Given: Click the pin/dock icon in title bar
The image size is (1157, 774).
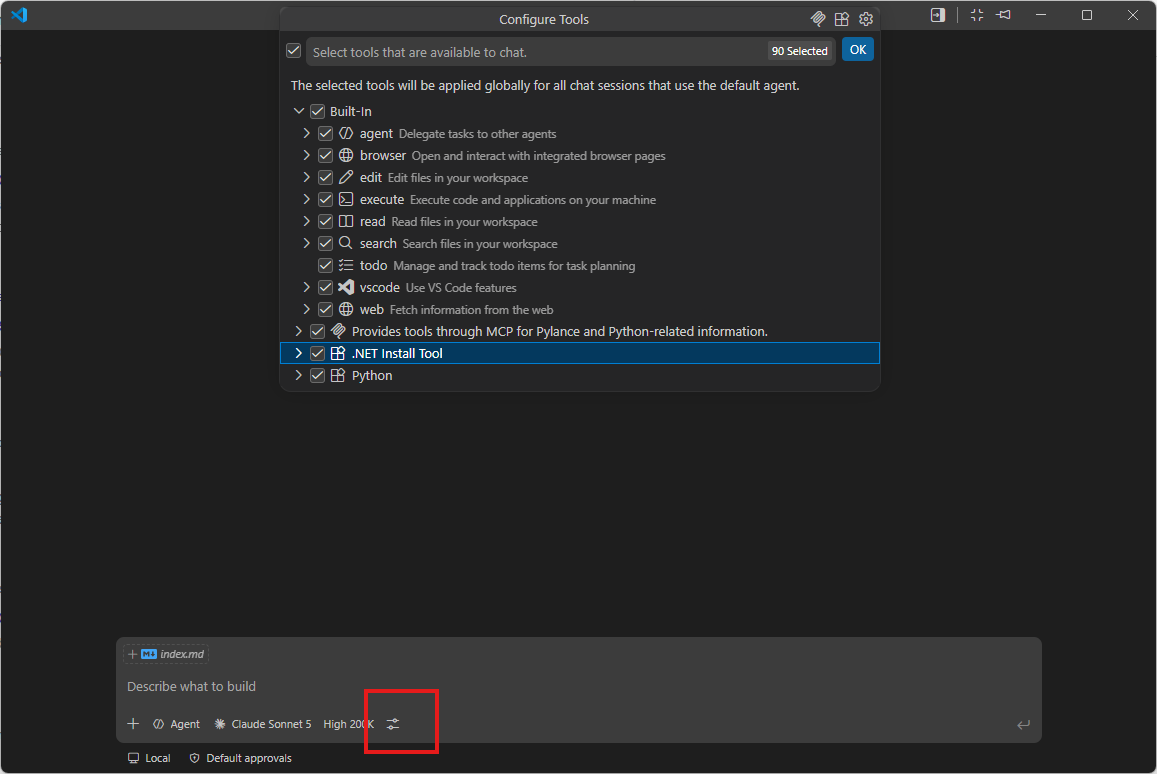Looking at the screenshot, I should (1004, 15).
